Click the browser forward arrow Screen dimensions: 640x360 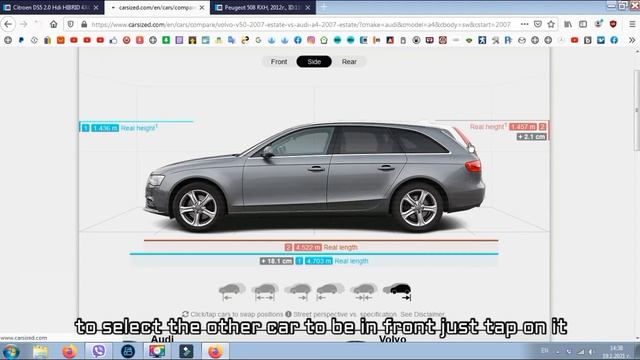click(23, 24)
